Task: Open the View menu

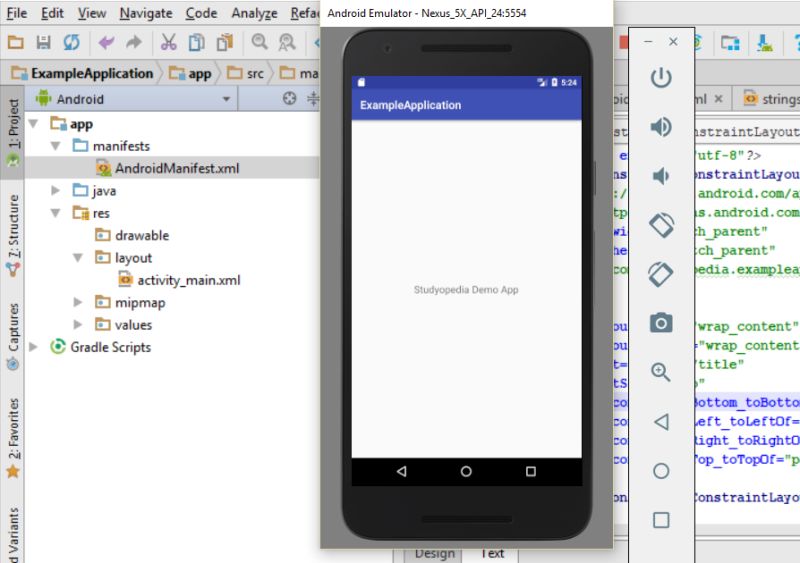Action: click(x=92, y=13)
